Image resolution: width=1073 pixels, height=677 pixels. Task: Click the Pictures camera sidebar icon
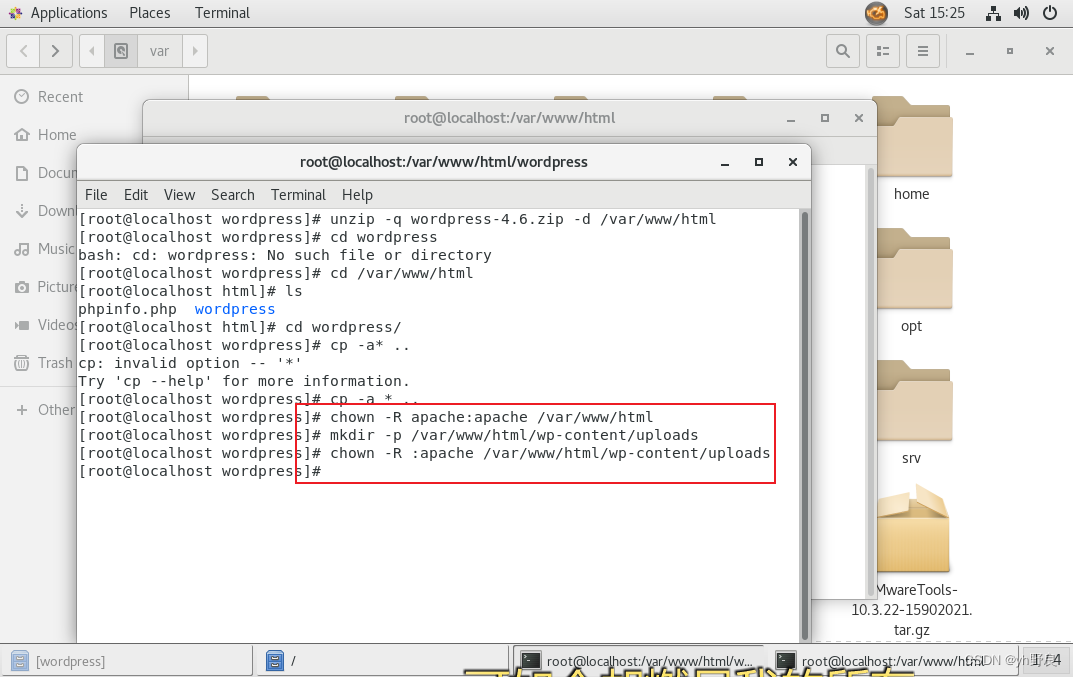22,287
